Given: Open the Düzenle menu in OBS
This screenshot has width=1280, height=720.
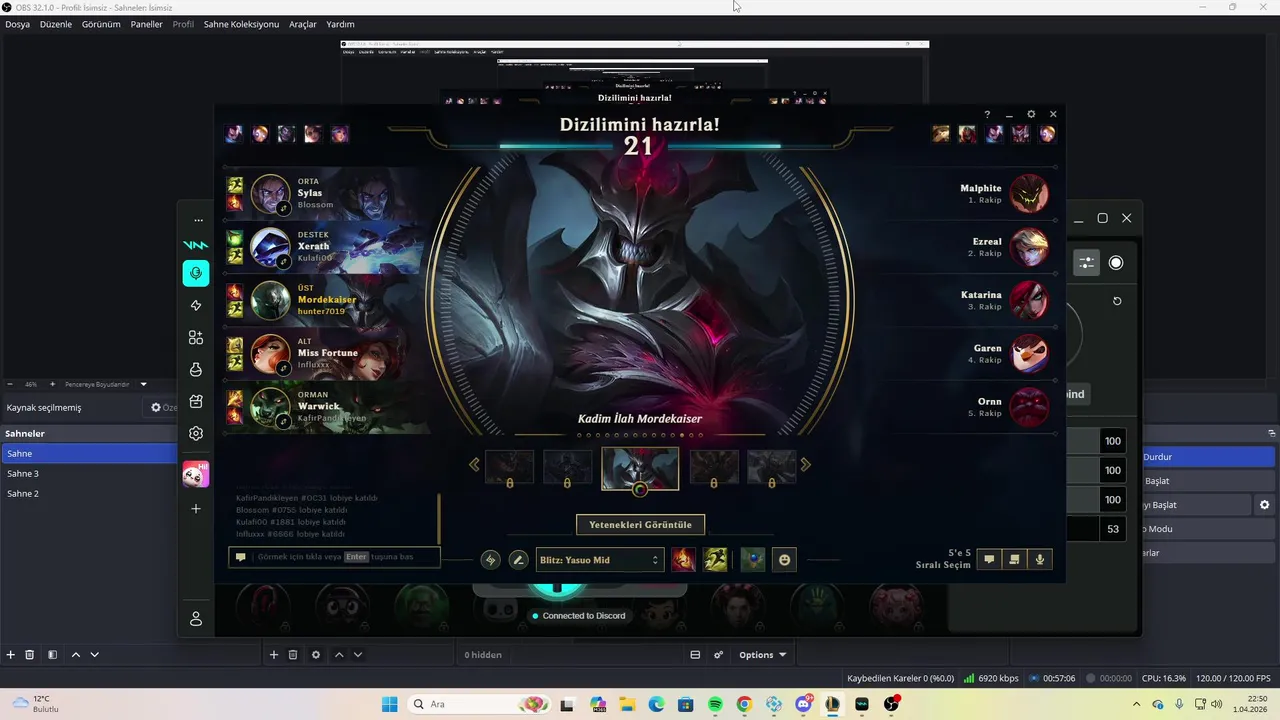Looking at the screenshot, I should click(x=56, y=24).
